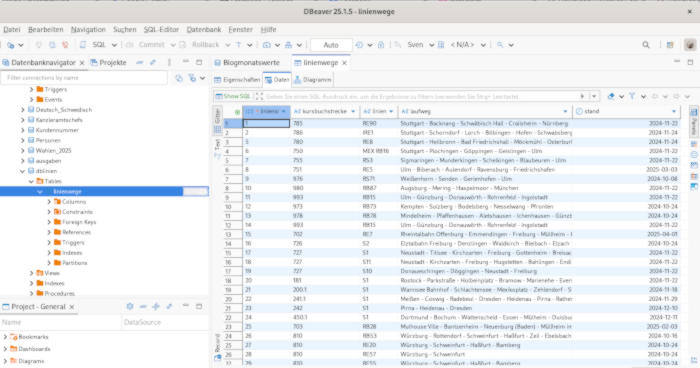Click the linien column header
The image size is (700, 368).
pos(379,111)
